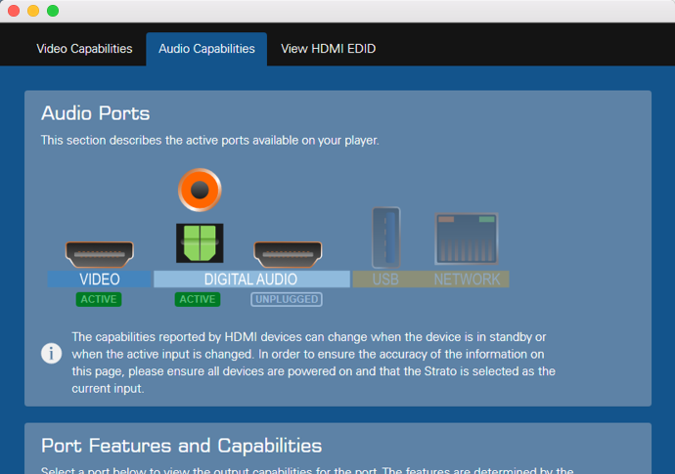
Task: Click the ACTIVE badge under DIGITAL AUDIO
Action: [197, 299]
